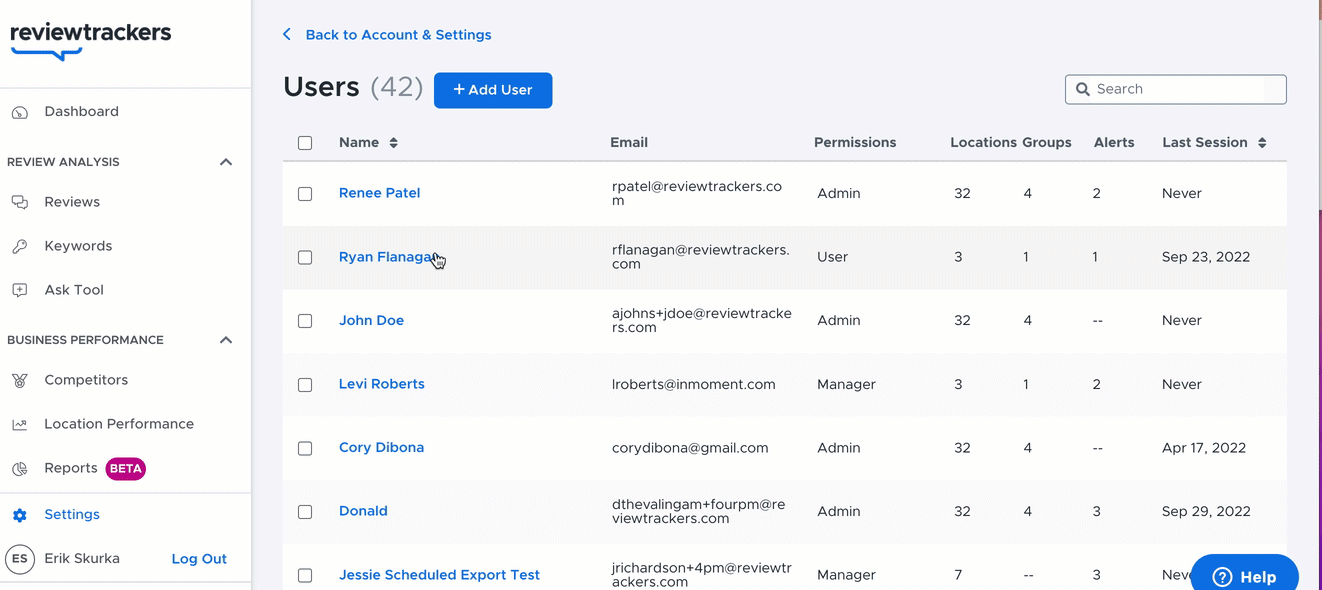1322x590 pixels.
Task: Click the Dashboard gauge icon
Action: tap(20, 112)
